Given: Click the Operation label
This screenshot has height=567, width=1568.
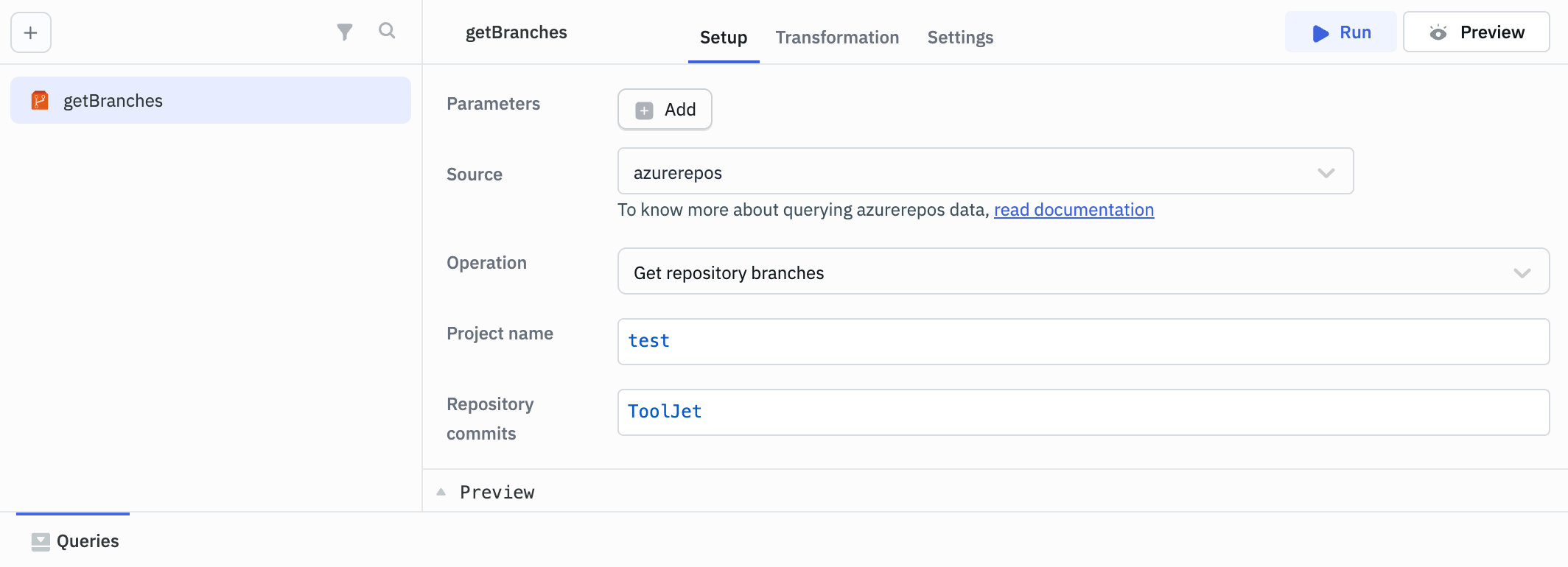Looking at the screenshot, I should tap(486, 263).
